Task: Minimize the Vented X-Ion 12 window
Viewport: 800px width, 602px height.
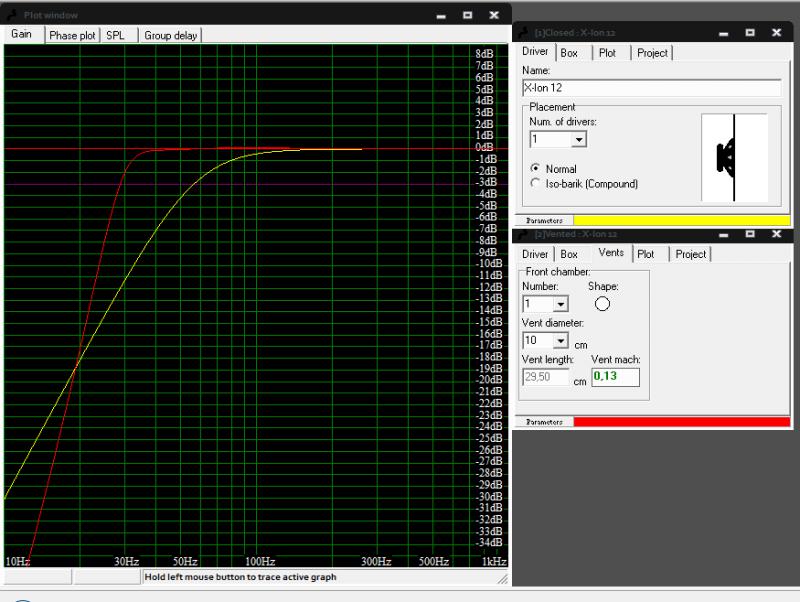Action: (x=723, y=234)
